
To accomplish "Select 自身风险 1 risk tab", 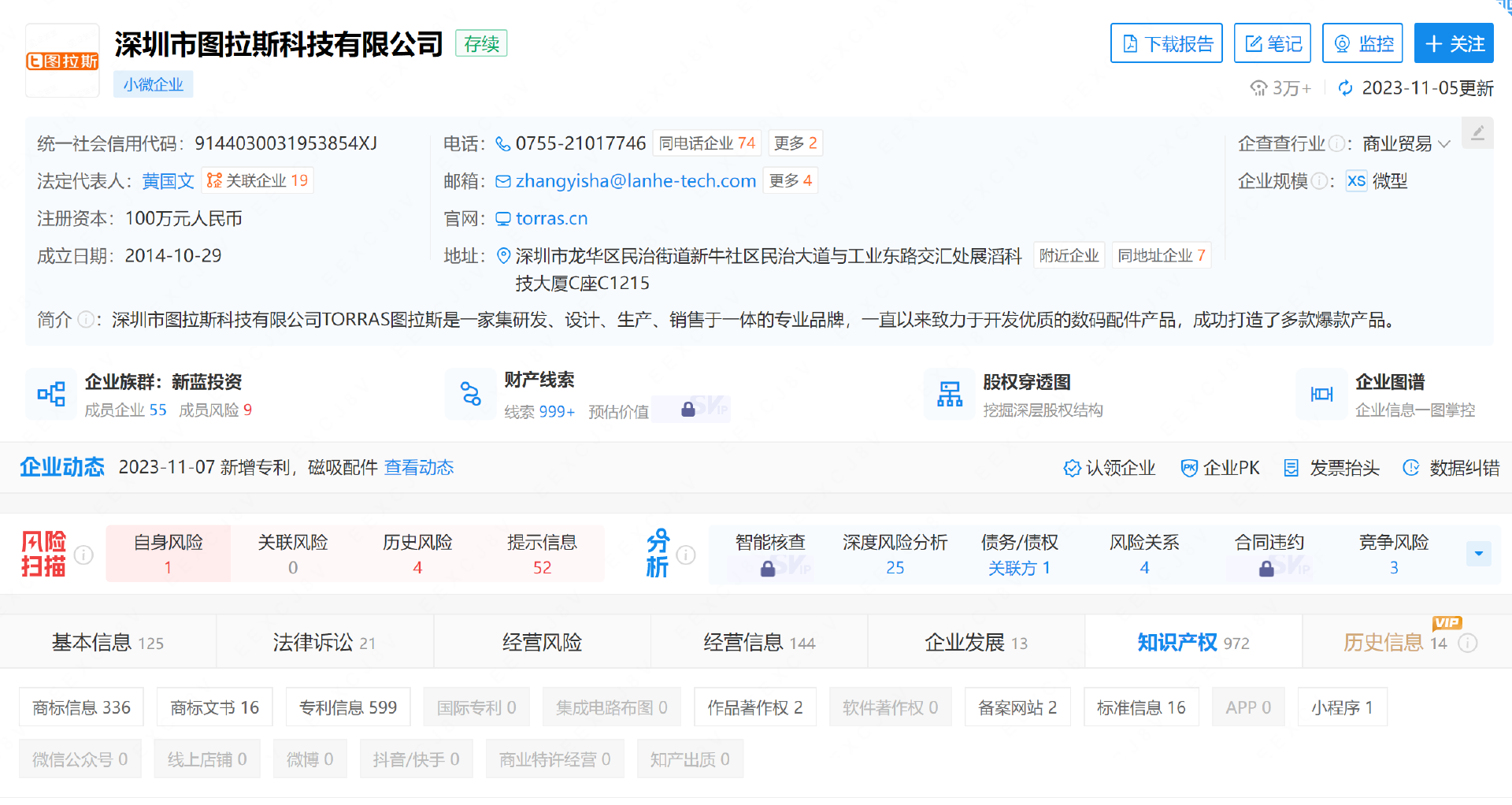I will 169,554.
